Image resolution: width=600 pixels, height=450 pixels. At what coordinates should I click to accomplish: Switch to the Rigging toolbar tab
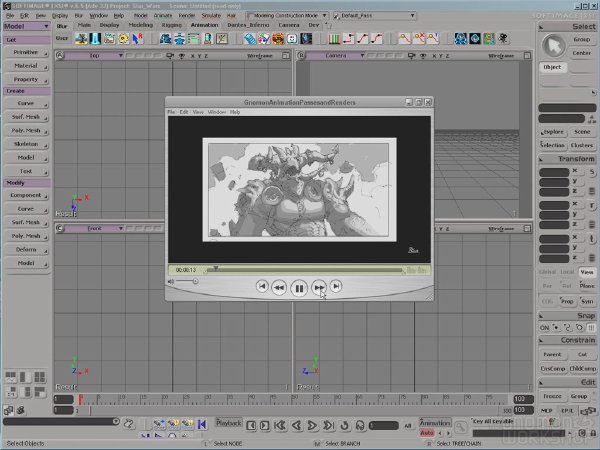coord(171,25)
